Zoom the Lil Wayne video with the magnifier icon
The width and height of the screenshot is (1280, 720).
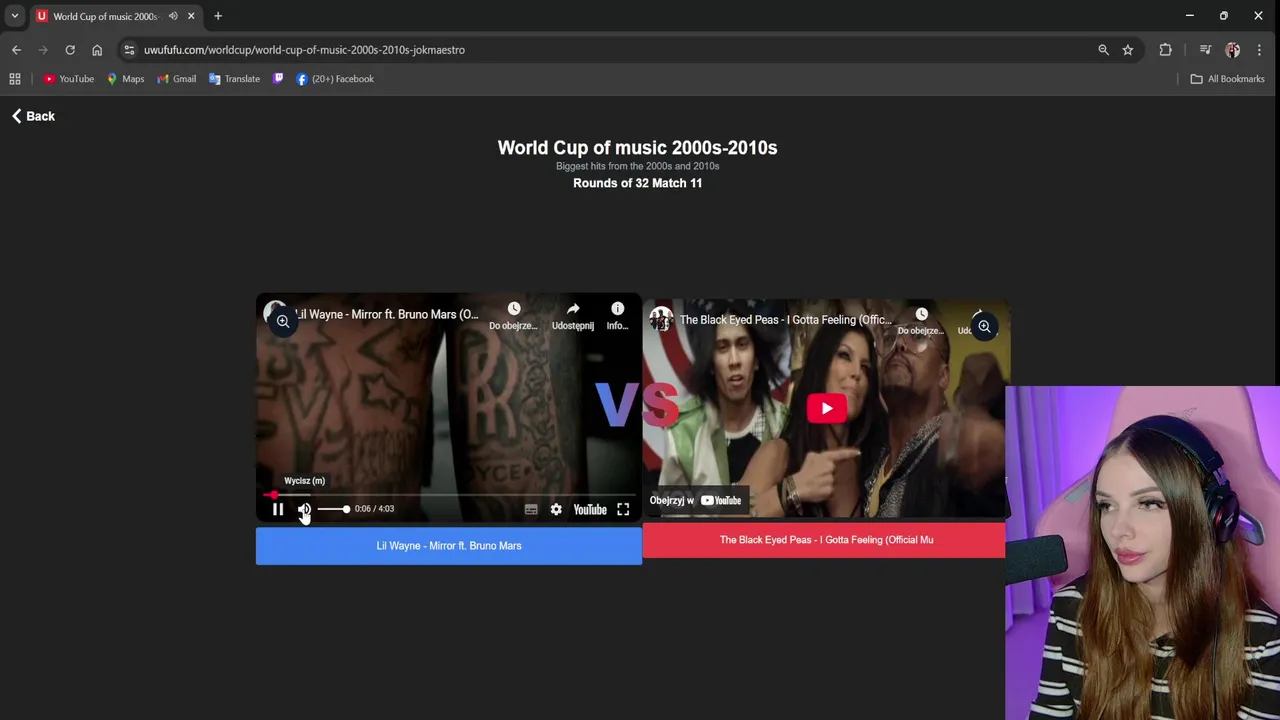283,321
